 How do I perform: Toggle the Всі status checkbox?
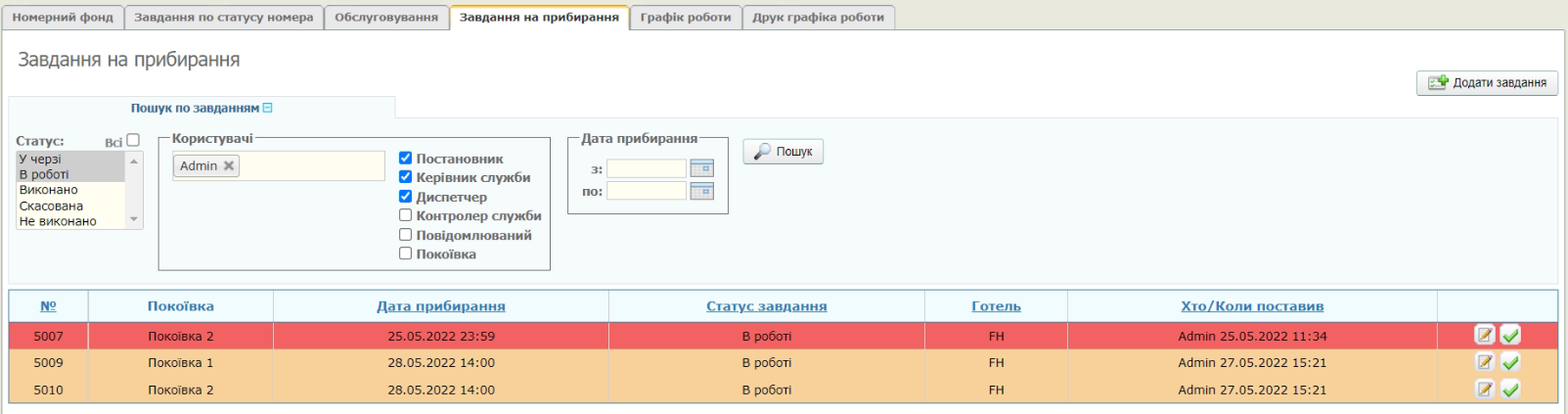133,141
